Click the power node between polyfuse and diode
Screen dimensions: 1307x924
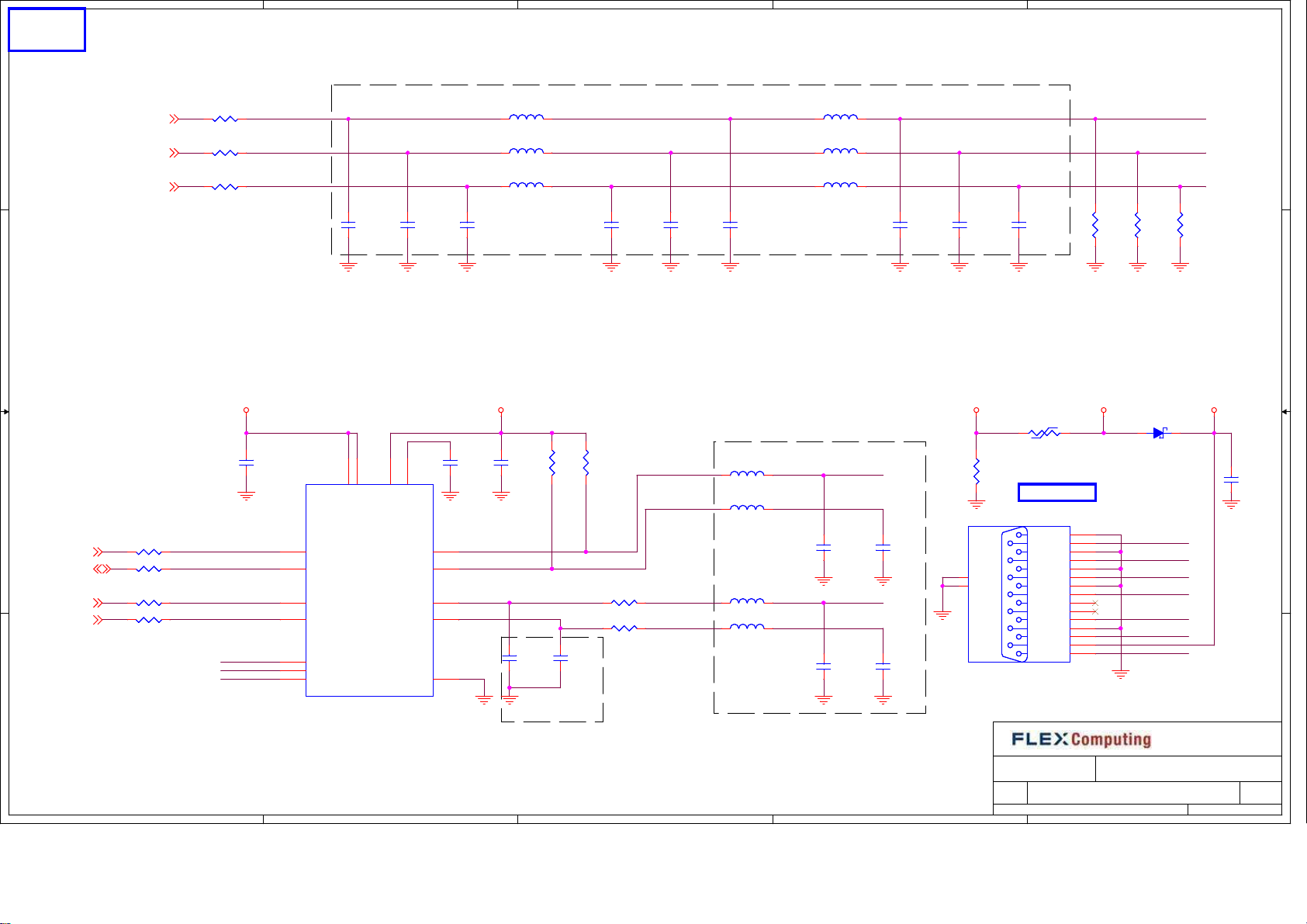tap(1103, 410)
